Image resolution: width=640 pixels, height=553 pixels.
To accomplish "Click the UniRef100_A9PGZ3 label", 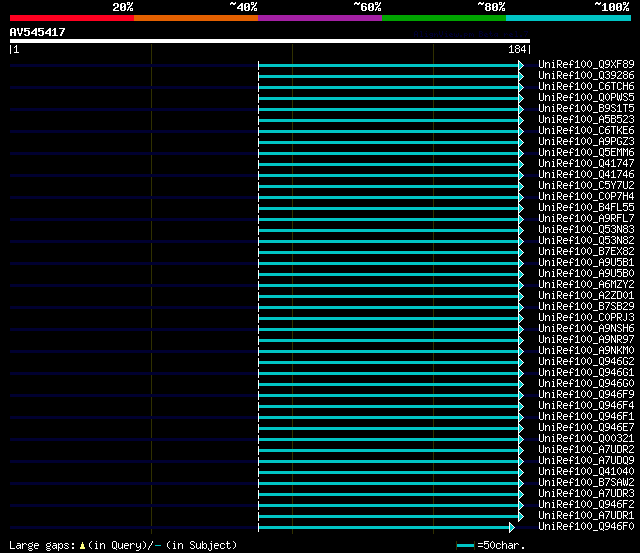I will tap(586, 142).
